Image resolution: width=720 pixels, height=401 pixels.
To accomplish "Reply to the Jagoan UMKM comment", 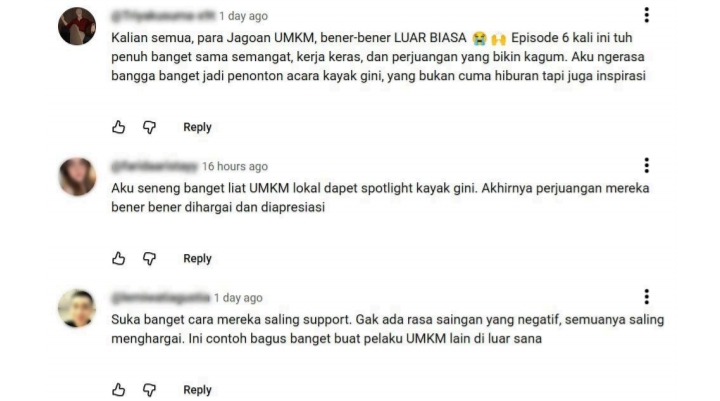I will 197,127.
